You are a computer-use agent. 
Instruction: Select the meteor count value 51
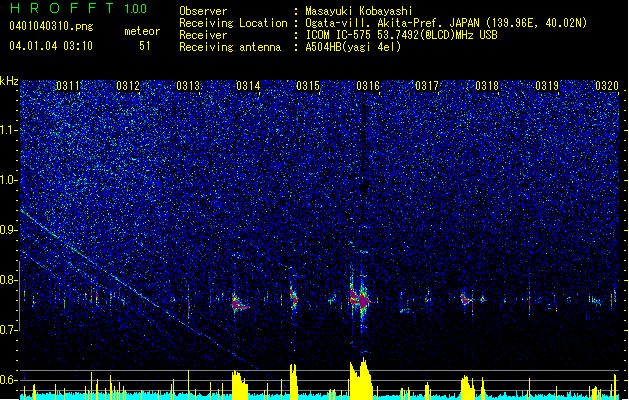point(145,46)
